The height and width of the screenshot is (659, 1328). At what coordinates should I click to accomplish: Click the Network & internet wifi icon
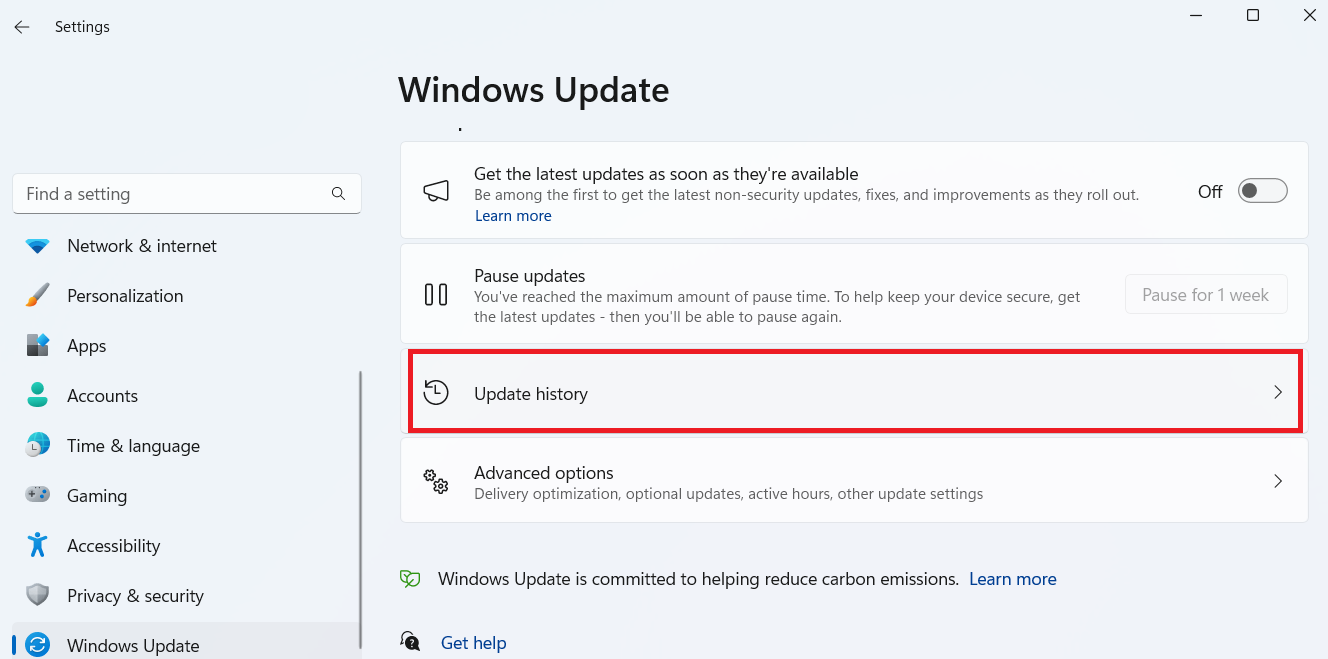point(38,246)
